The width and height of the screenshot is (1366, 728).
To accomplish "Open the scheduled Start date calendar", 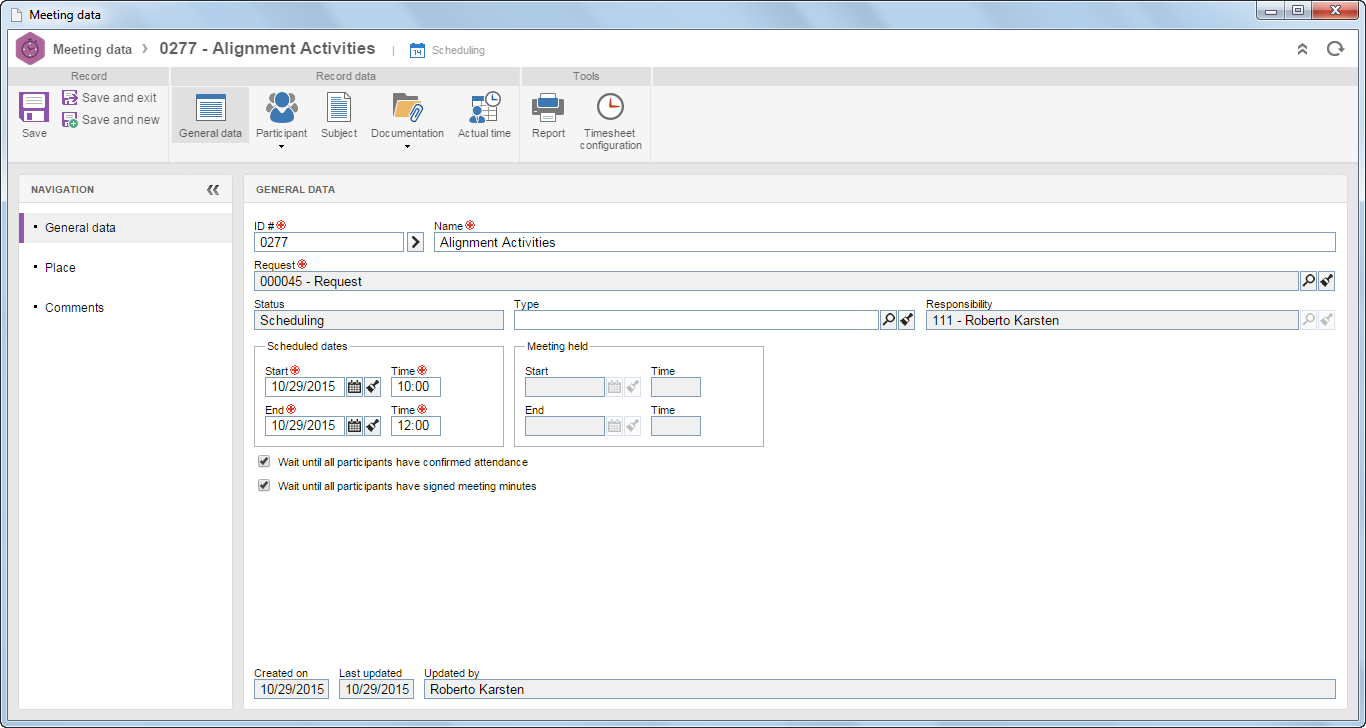I will pos(354,387).
